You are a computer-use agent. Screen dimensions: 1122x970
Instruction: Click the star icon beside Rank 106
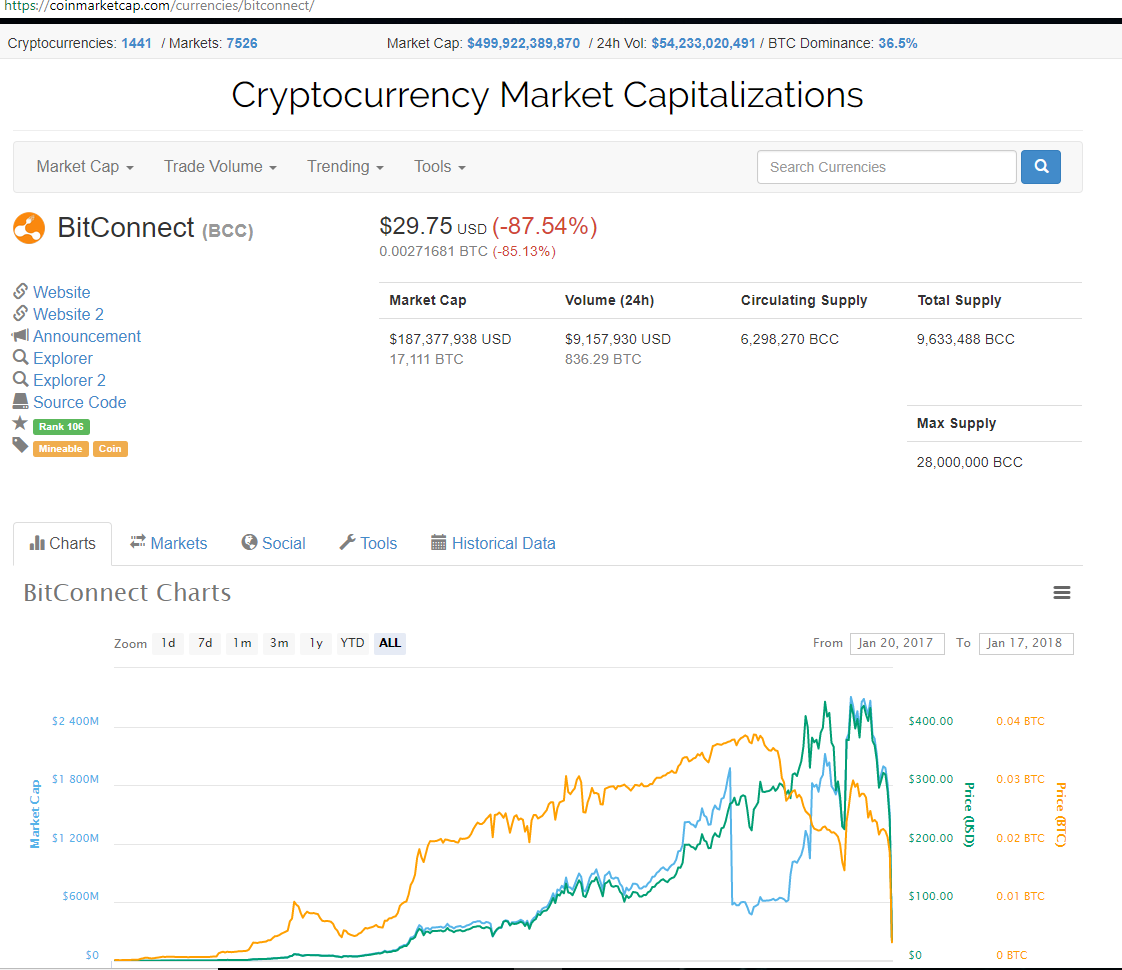tap(20, 423)
